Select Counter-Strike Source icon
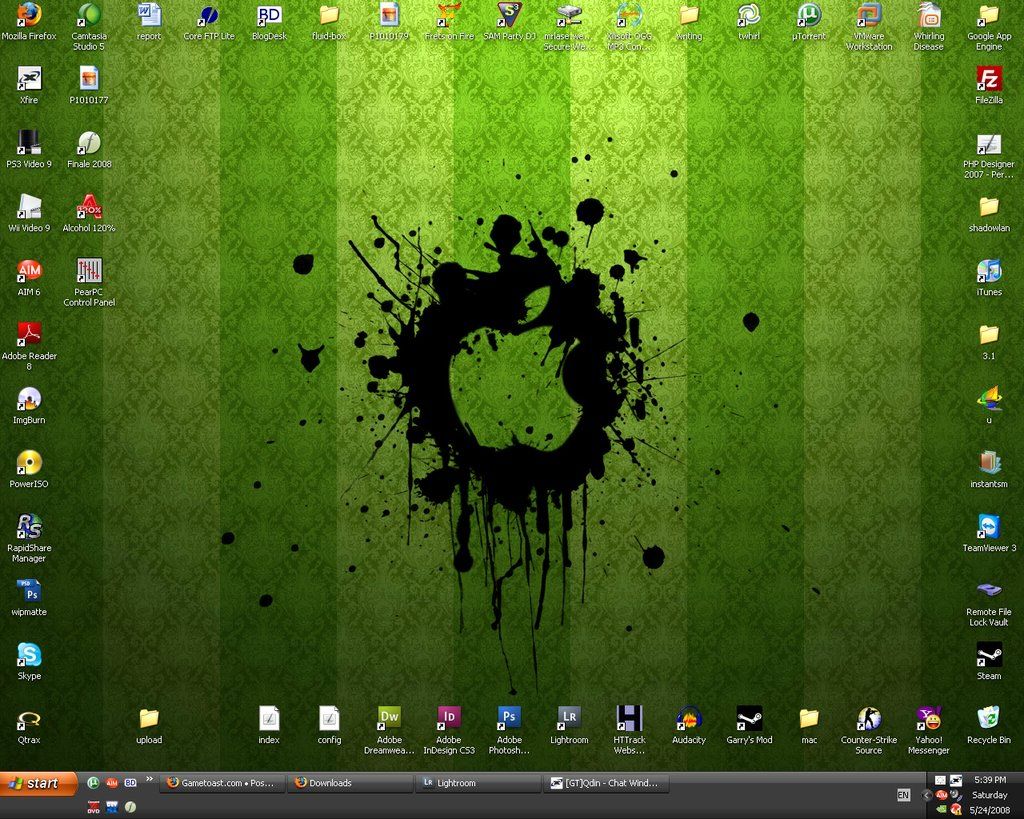1024x819 pixels. (869, 730)
